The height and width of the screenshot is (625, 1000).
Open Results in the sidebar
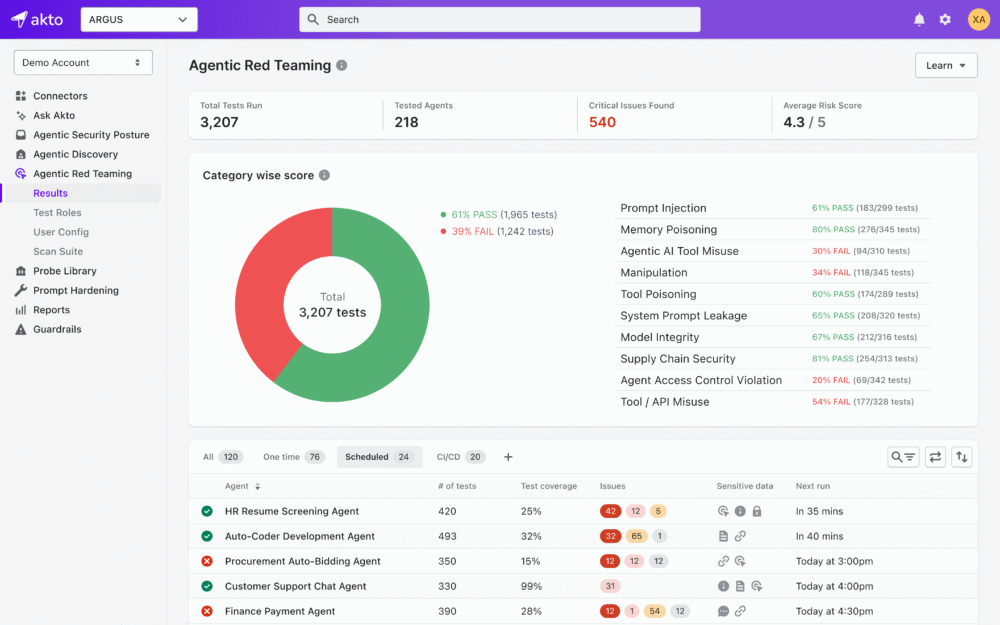point(50,193)
